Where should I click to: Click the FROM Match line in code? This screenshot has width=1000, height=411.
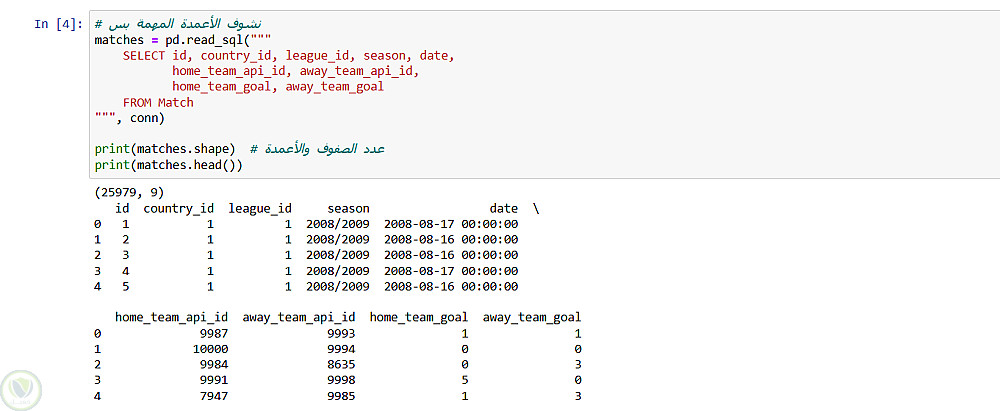158,102
